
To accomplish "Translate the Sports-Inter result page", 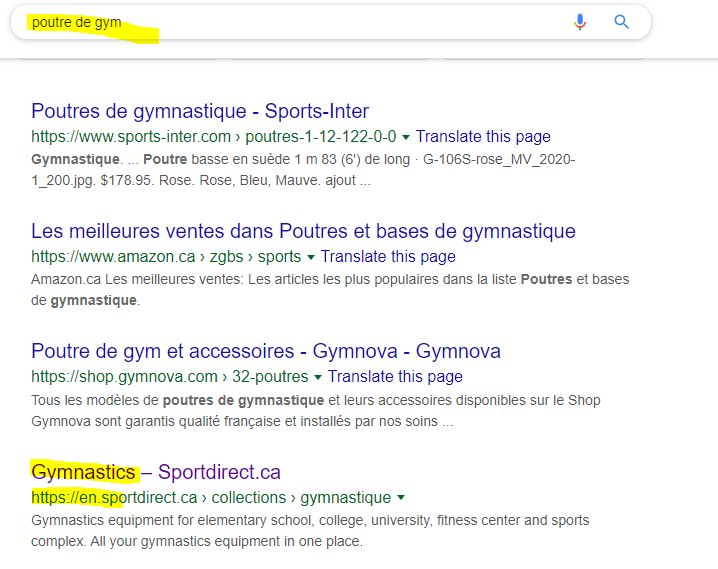I will tap(483, 136).
